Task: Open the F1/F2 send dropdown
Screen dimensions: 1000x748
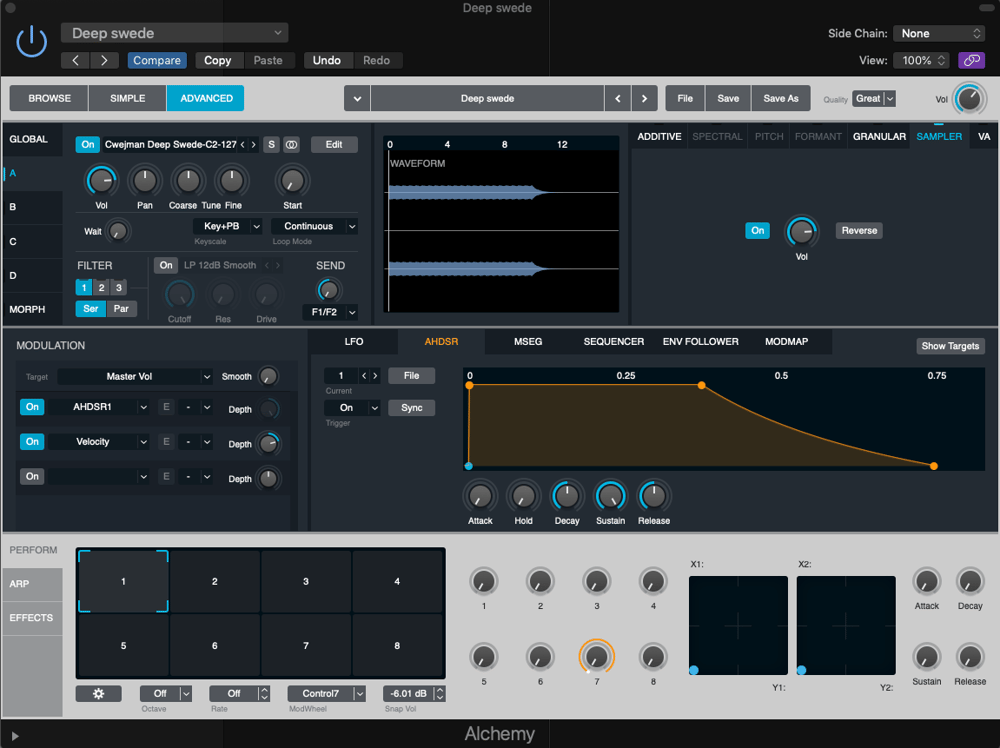Action: (x=330, y=312)
